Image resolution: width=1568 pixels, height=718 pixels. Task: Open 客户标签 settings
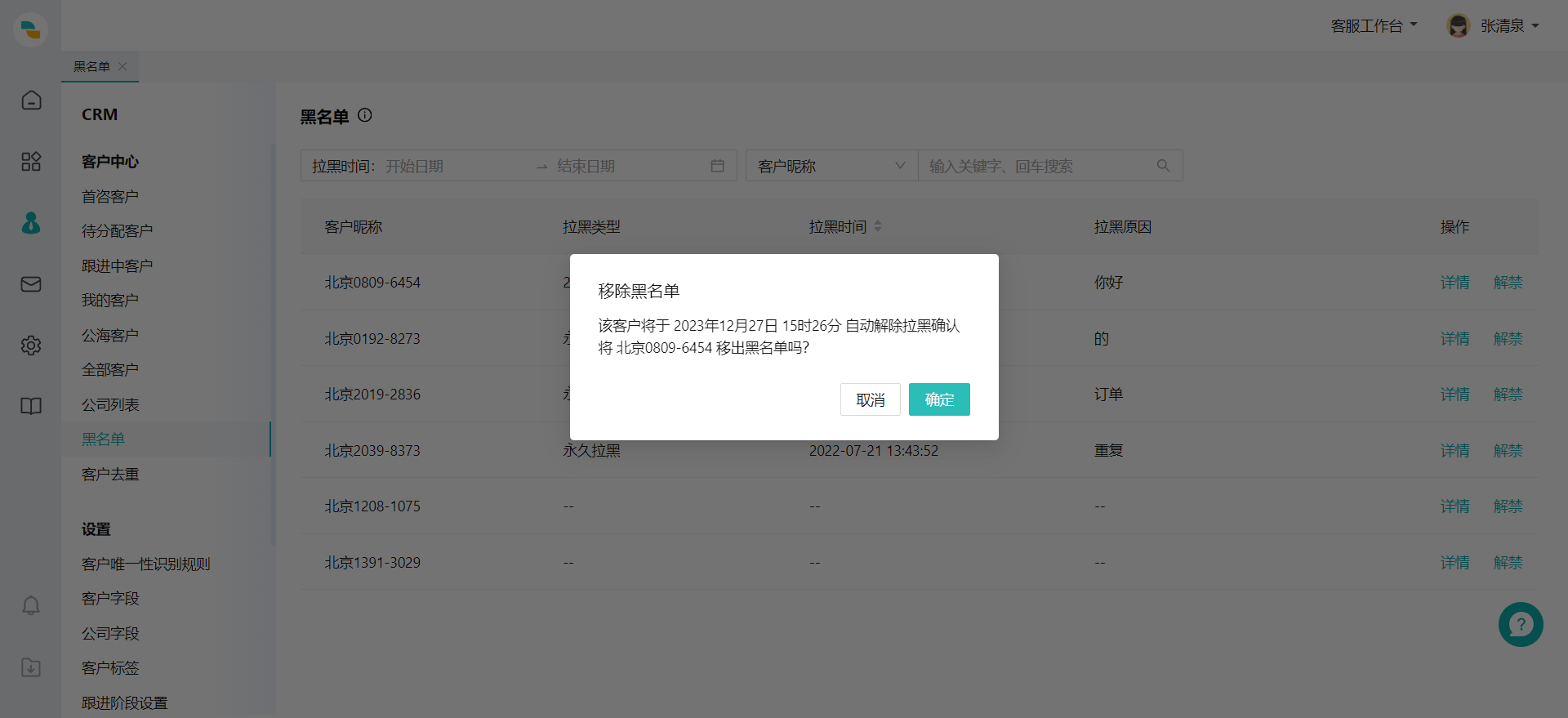pos(110,668)
